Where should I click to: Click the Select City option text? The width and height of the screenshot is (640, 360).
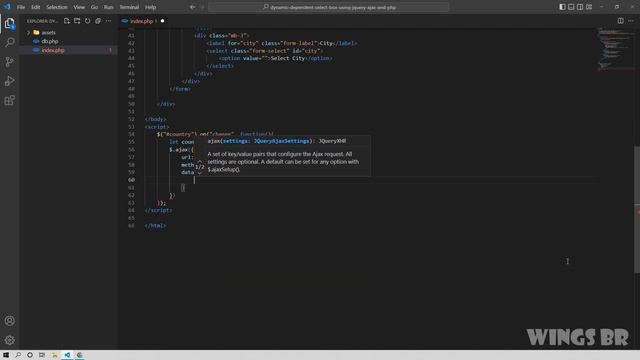coord(288,58)
